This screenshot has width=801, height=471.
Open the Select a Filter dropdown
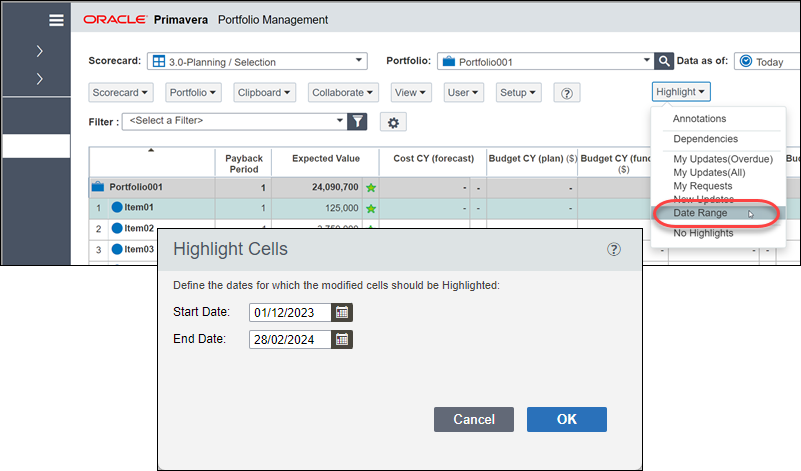(234, 121)
